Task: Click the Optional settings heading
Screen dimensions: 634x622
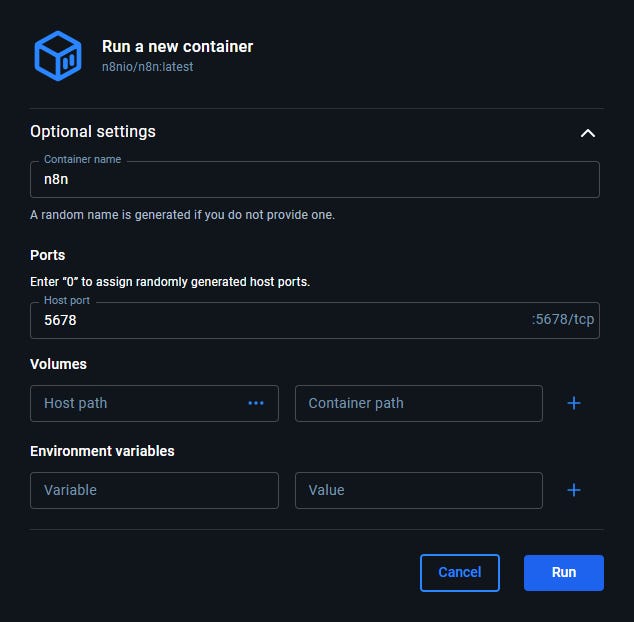Action: pyautogui.click(x=93, y=132)
